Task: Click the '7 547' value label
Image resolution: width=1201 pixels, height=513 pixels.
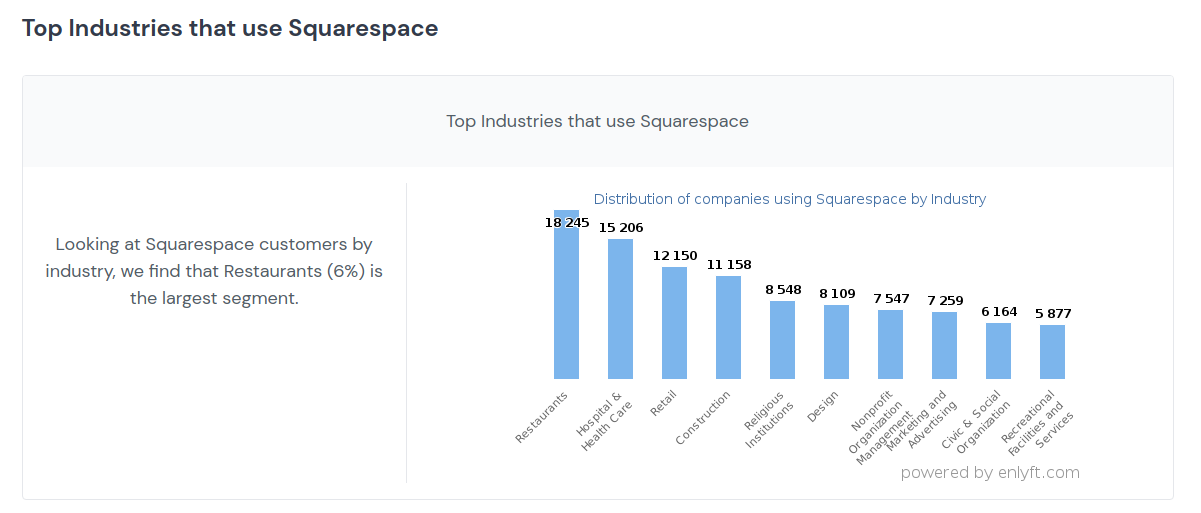Action: [891, 299]
